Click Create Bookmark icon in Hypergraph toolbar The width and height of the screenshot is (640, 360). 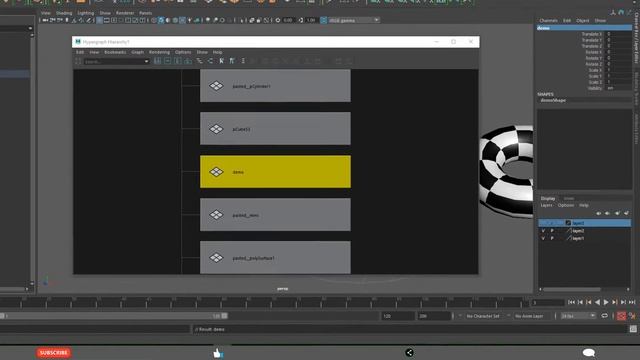222,61
